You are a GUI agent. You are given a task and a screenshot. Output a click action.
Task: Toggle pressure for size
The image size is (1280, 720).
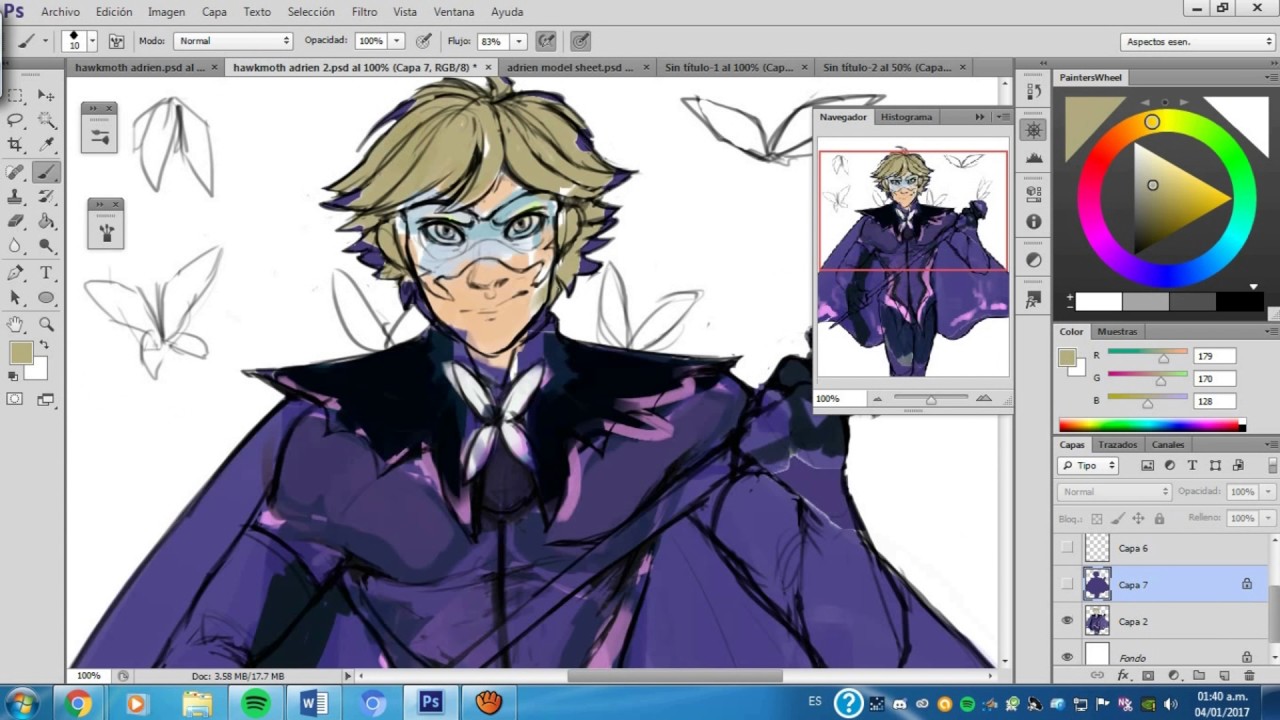point(580,41)
